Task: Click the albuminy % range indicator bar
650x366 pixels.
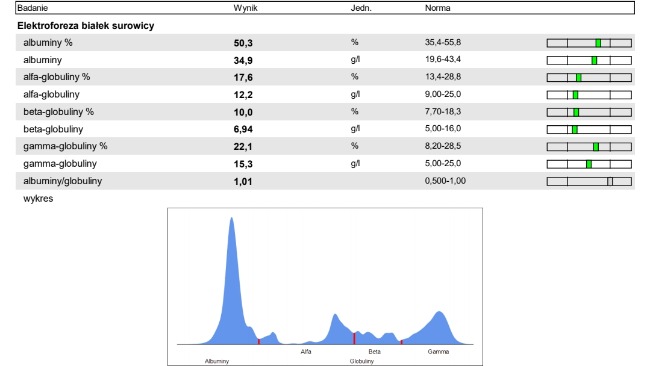Action: [589, 43]
